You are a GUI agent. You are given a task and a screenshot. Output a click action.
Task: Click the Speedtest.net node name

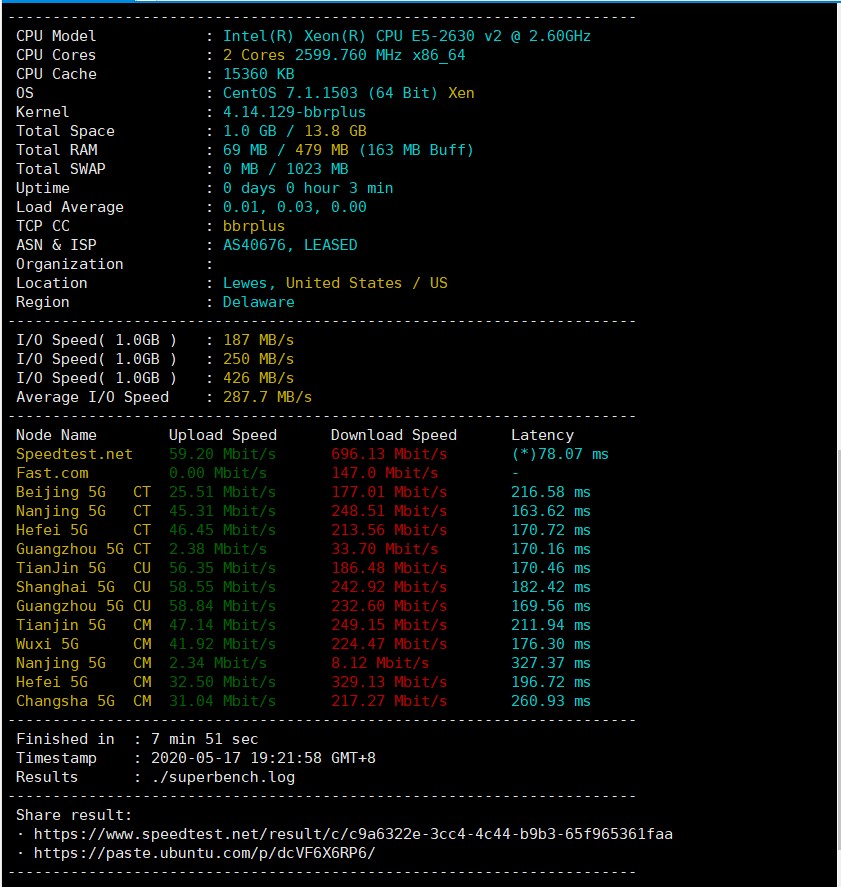pos(74,454)
